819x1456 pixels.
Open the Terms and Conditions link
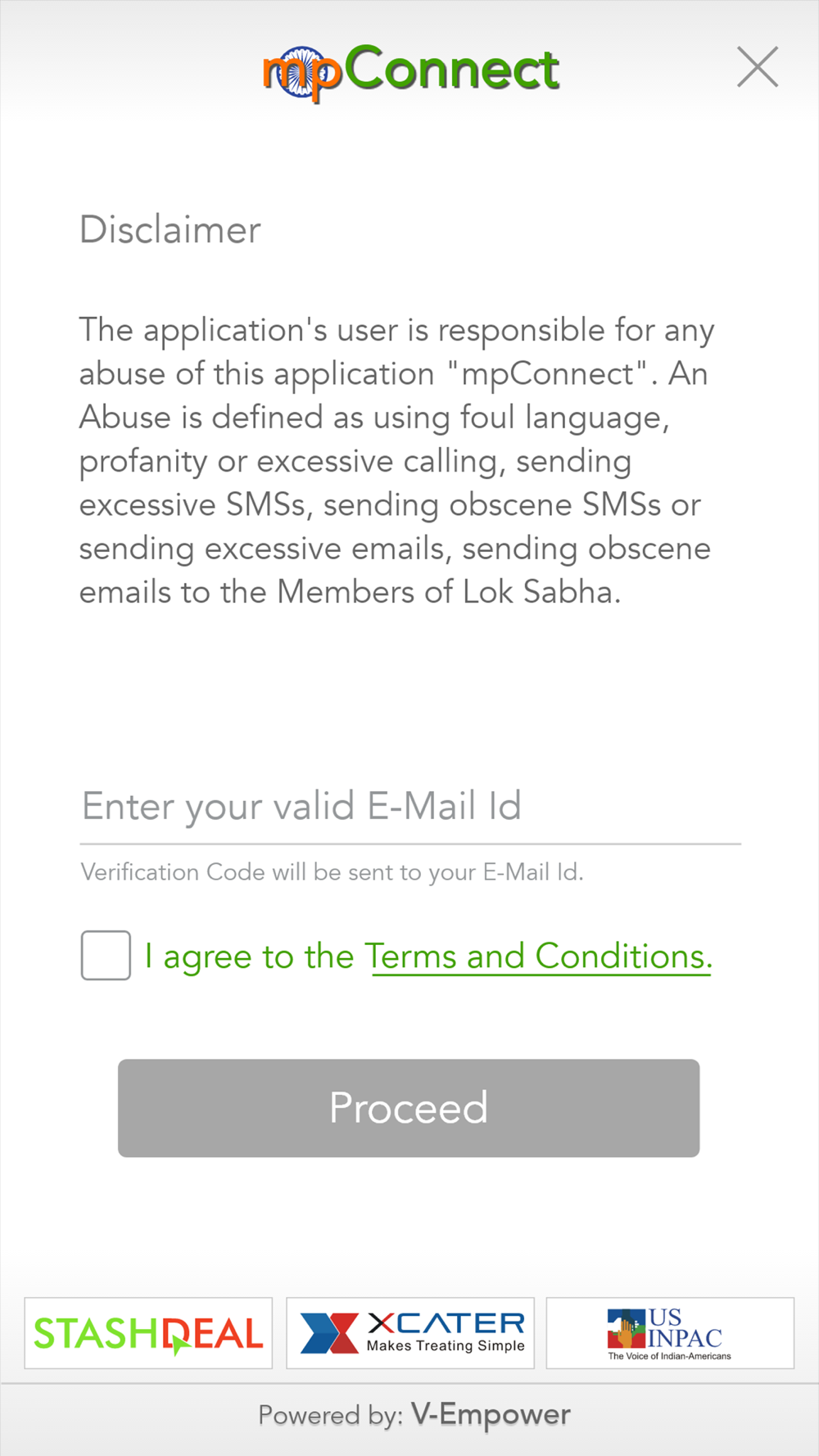coord(539,956)
